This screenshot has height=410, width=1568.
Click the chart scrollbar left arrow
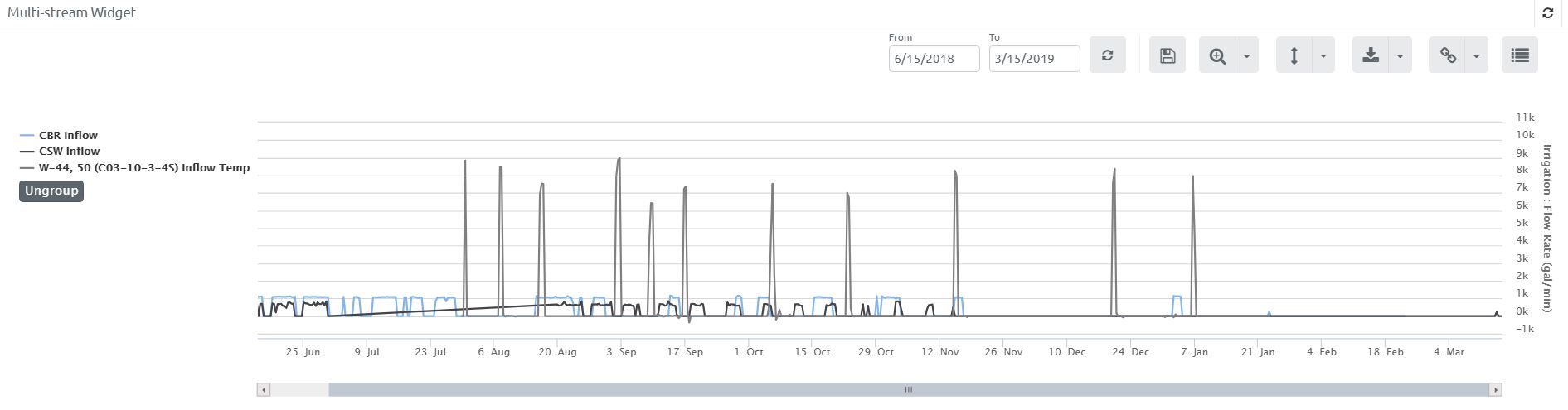264,389
